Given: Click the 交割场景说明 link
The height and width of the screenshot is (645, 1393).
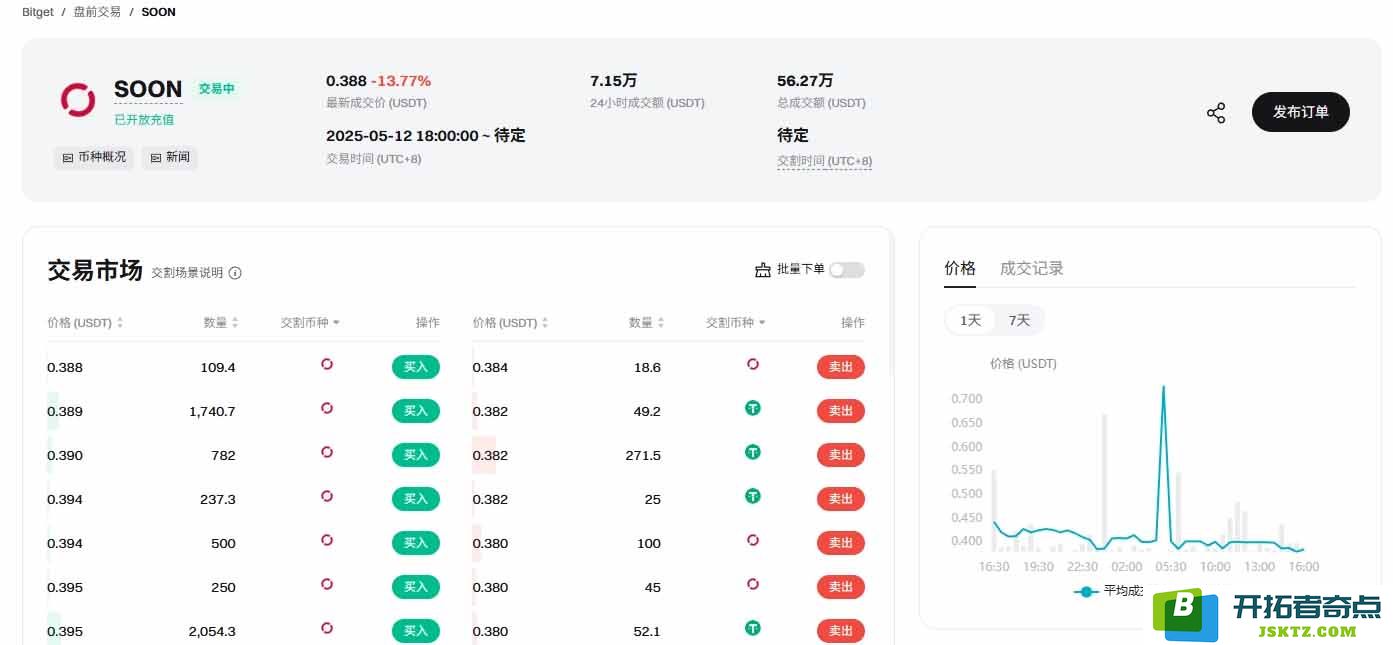Looking at the screenshot, I should [187, 273].
